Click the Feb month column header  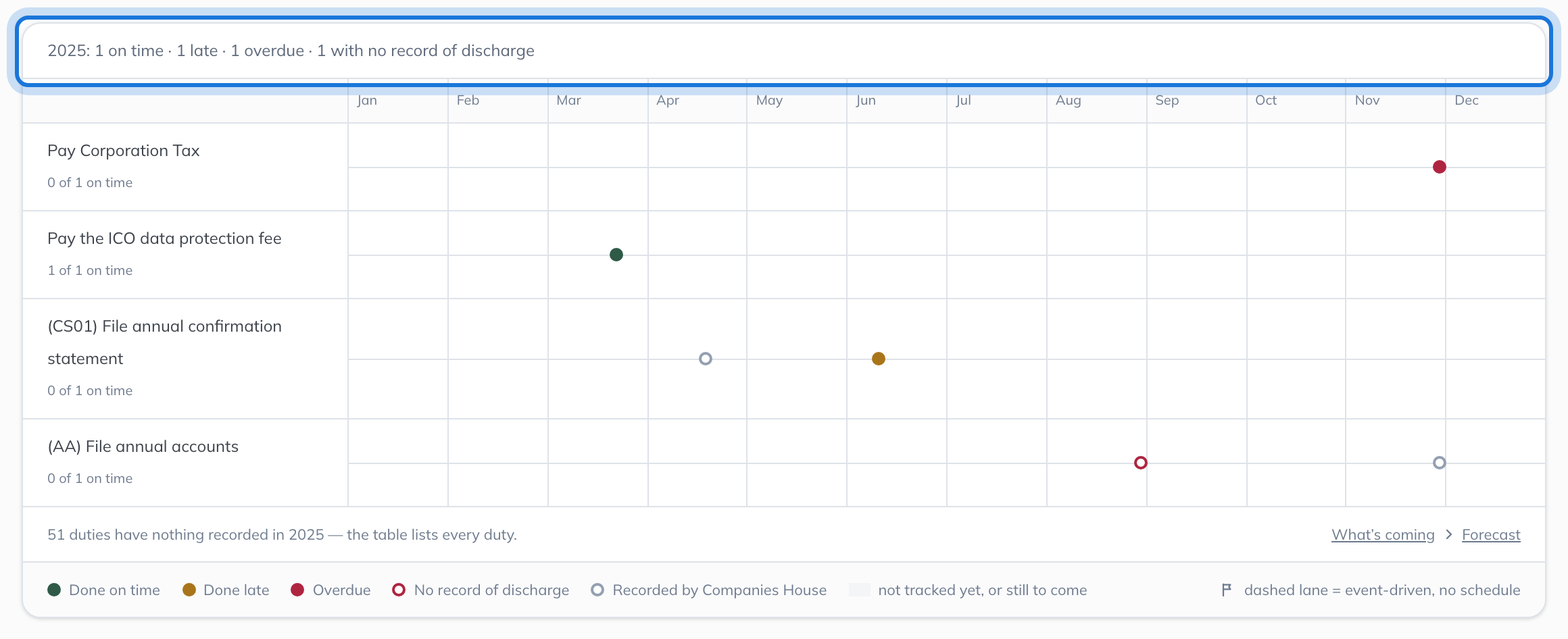[468, 100]
